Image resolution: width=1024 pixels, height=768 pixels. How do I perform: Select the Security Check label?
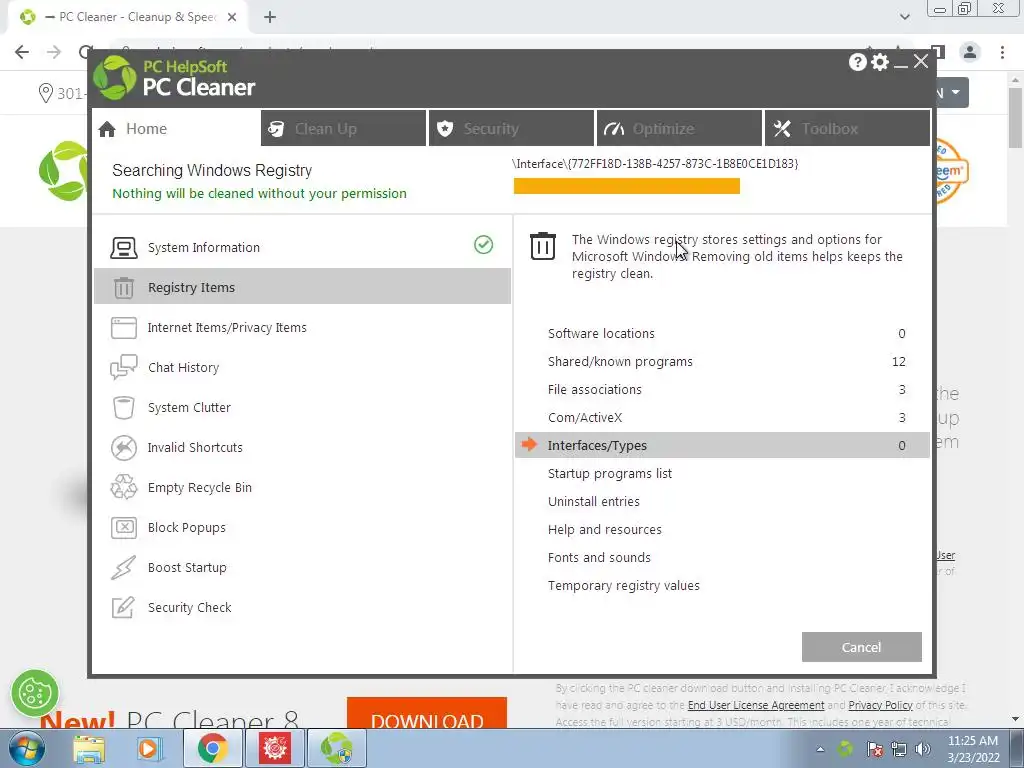189,607
